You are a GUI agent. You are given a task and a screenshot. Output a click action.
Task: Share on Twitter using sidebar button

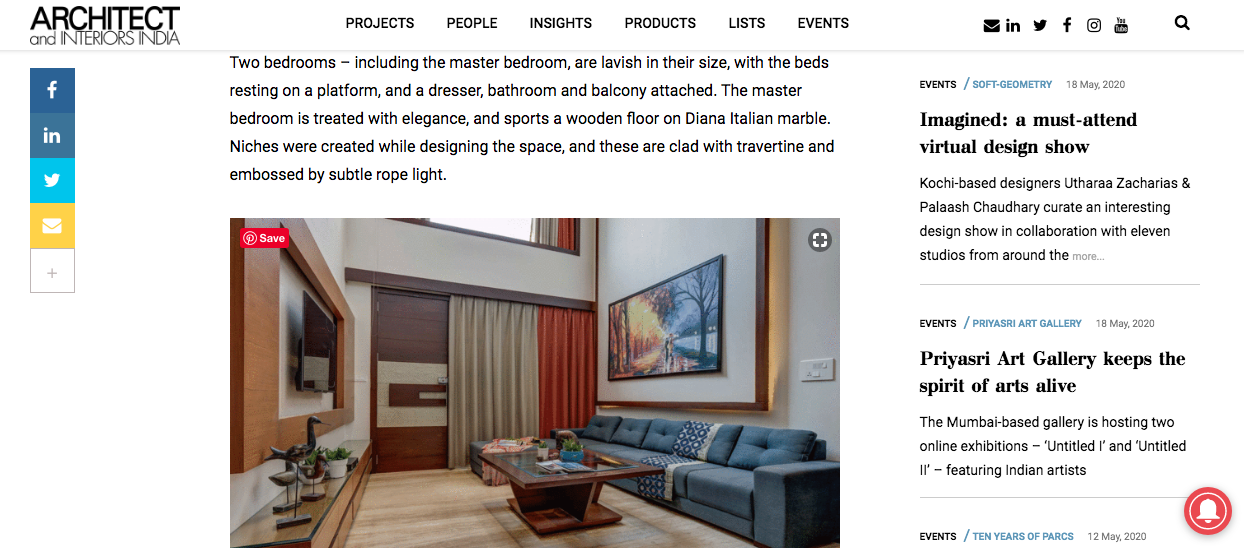[x=52, y=180]
